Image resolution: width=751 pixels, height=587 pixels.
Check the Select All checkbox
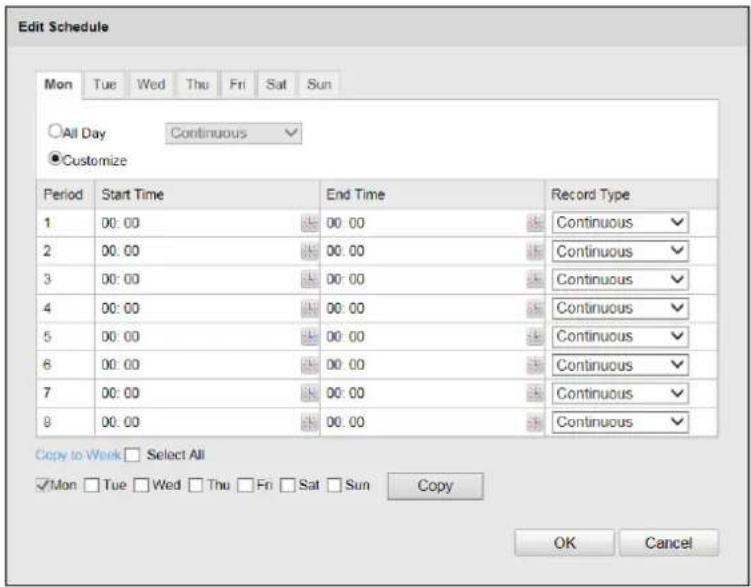(132, 455)
